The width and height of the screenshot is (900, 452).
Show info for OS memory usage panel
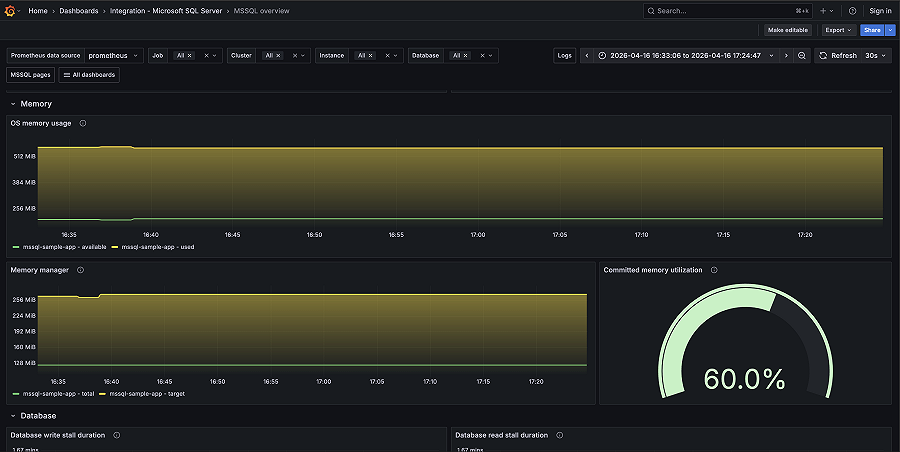click(83, 123)
